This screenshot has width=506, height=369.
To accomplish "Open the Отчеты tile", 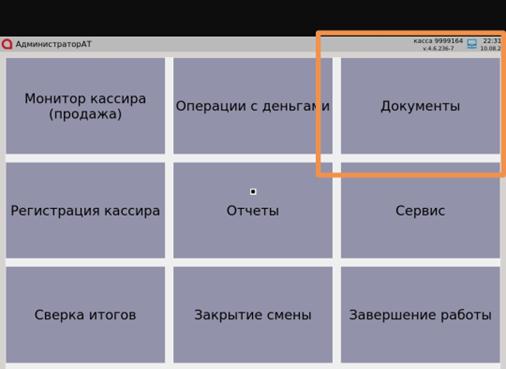I will click(x=253, y=210).
